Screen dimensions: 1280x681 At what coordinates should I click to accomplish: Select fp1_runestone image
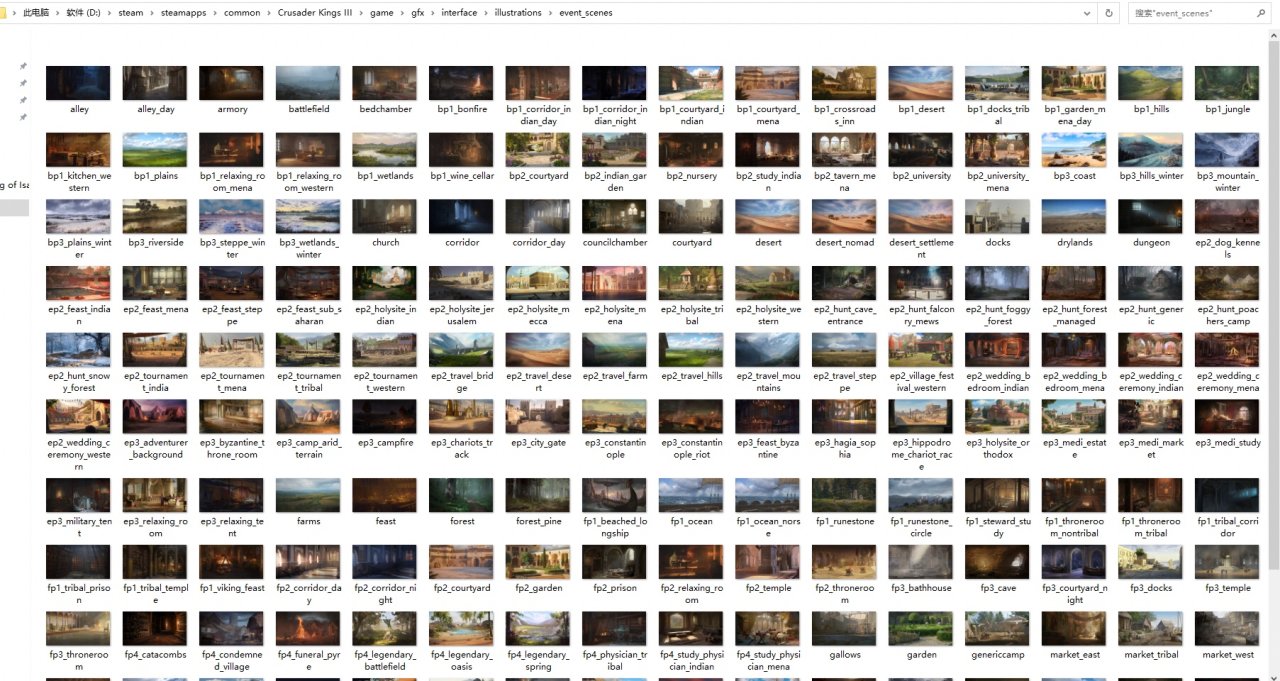coord(844,495)
